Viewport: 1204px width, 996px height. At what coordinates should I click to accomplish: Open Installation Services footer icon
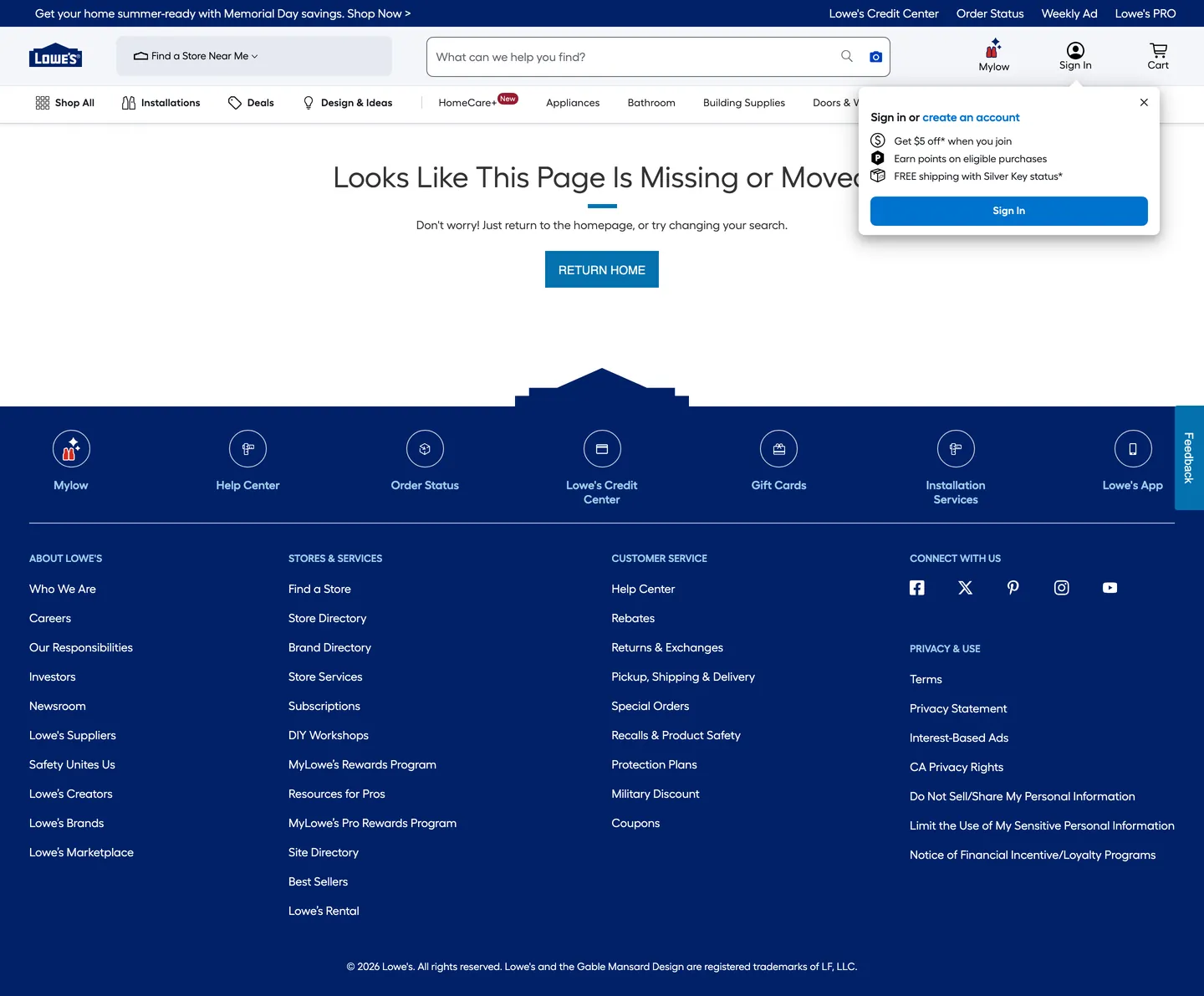956,449
